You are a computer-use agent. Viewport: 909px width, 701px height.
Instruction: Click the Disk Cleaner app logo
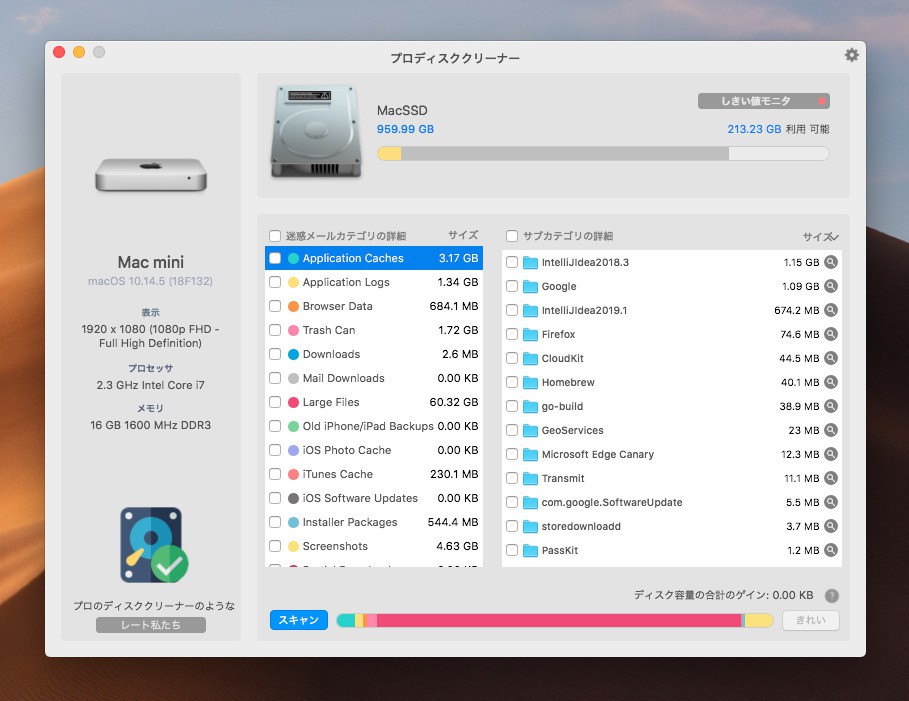153,545
